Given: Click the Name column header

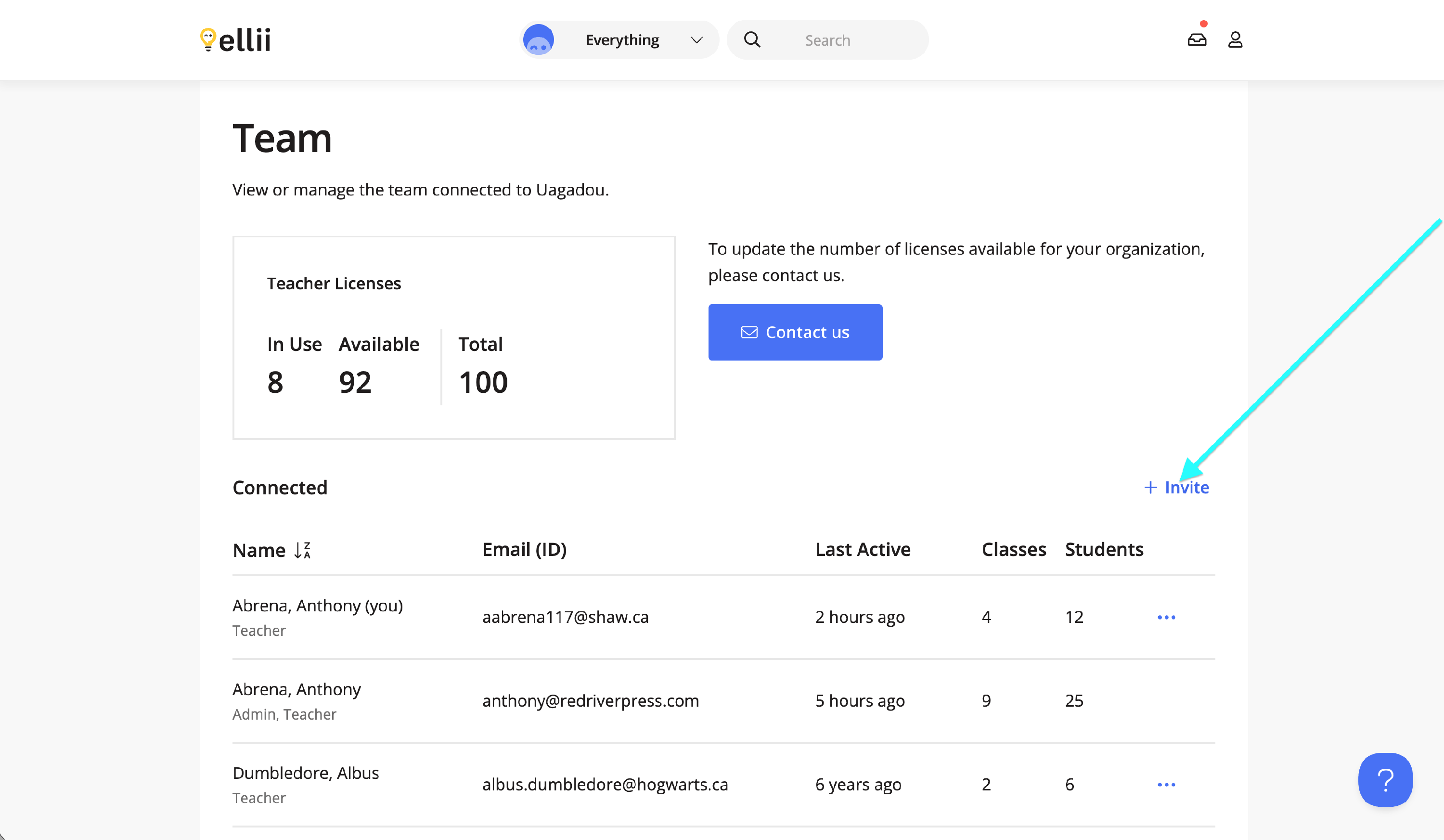Looking at the screenshot, I should [259, 550].
